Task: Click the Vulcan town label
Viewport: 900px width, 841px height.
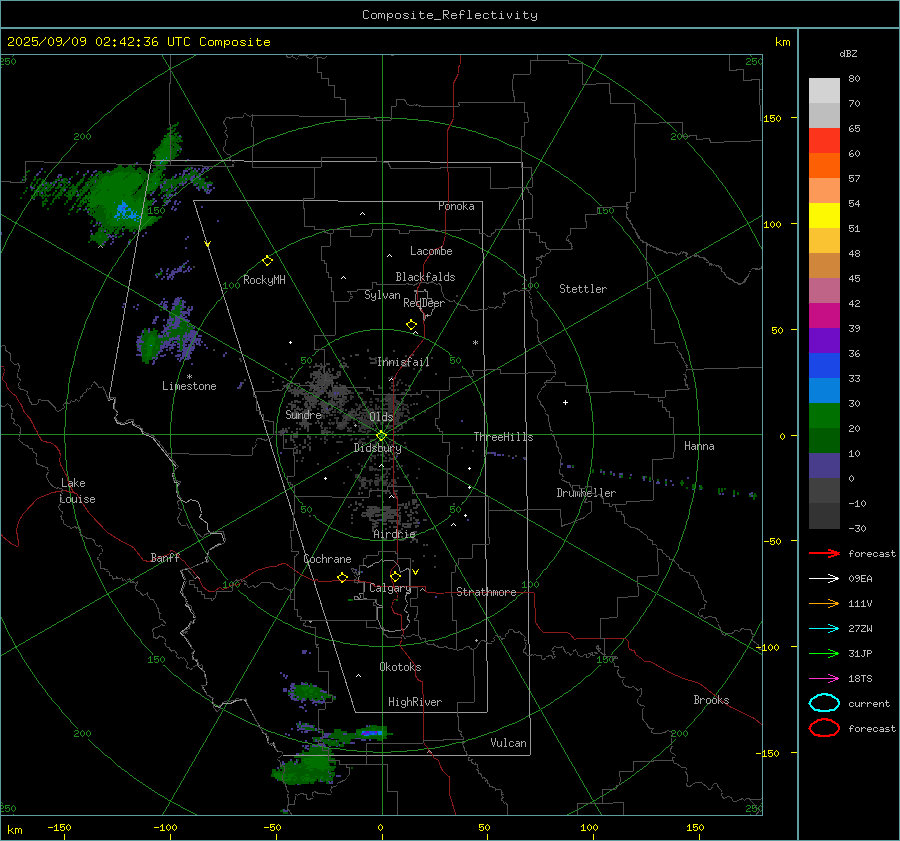Action: (x=509, y=743)
